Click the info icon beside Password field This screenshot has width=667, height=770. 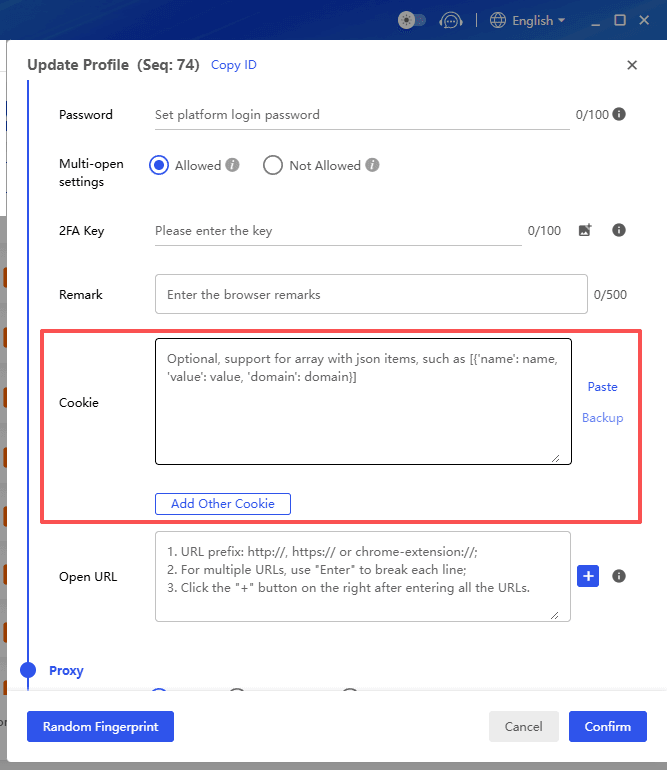pos(619,114)
